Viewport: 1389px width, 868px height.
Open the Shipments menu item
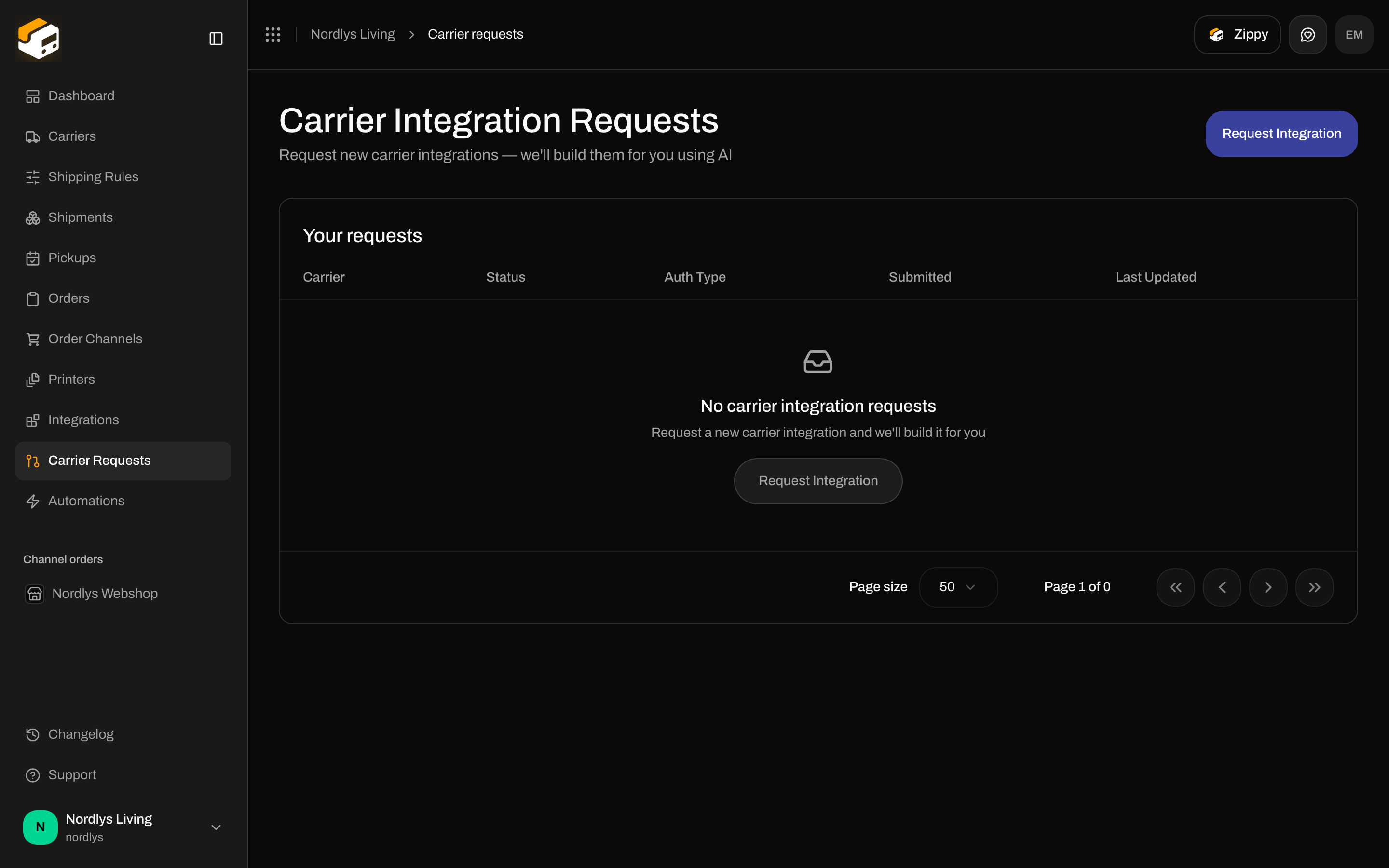(x=123, y=217)
